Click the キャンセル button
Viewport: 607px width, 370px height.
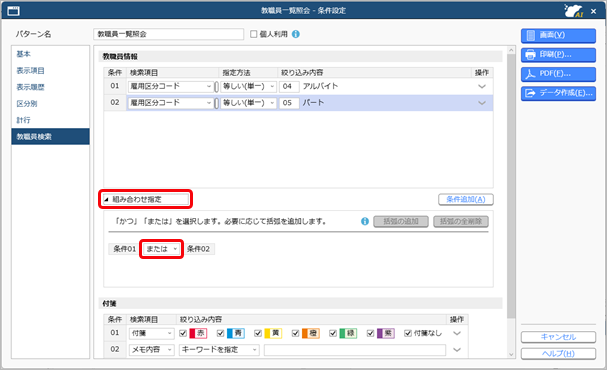click(x=558, y=337)
